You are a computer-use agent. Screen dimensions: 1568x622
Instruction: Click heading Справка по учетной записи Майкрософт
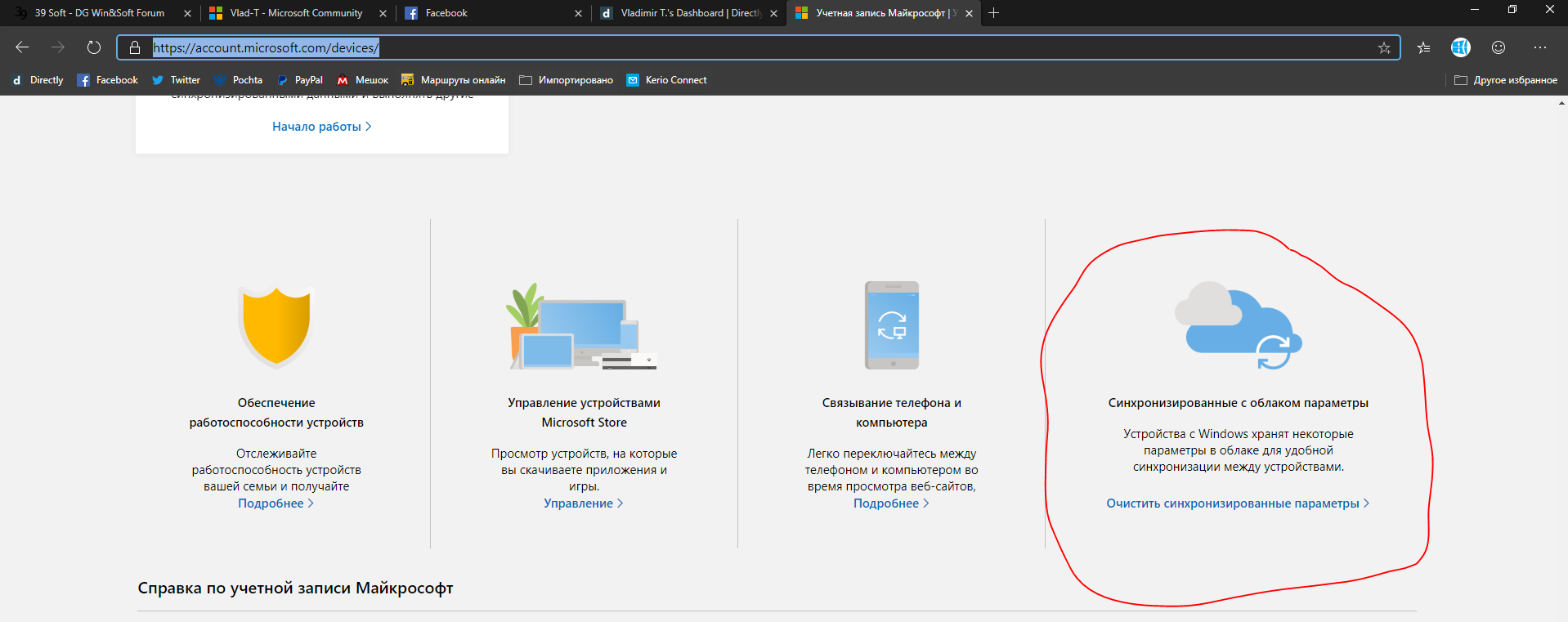pyautogui.click(x=295, y=588)
